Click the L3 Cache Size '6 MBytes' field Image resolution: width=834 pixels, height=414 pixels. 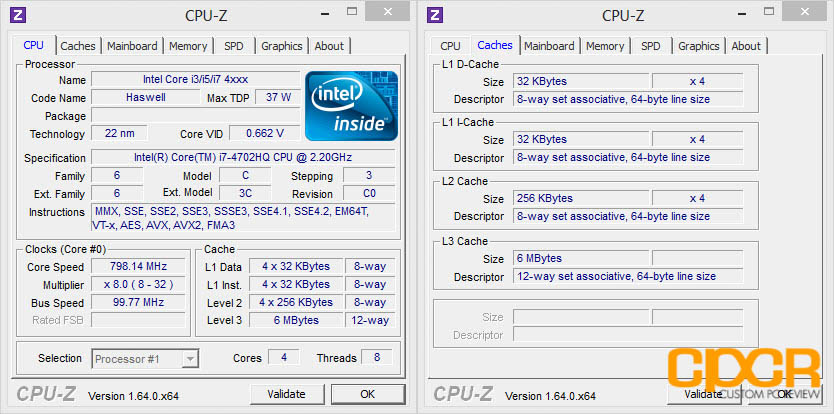(581, 258)
